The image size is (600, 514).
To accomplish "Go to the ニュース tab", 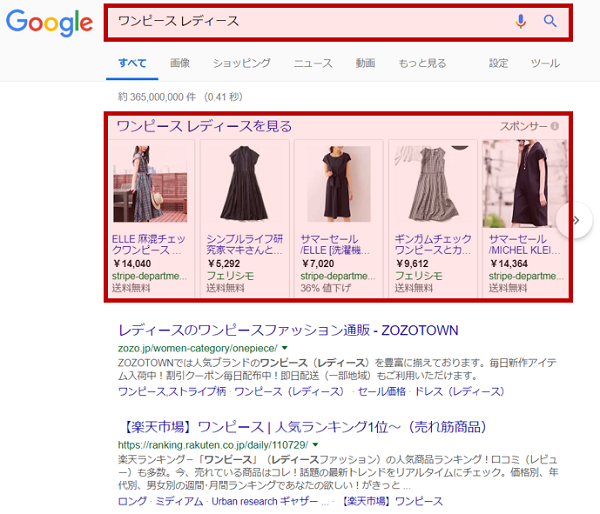I will click(313, 63).
